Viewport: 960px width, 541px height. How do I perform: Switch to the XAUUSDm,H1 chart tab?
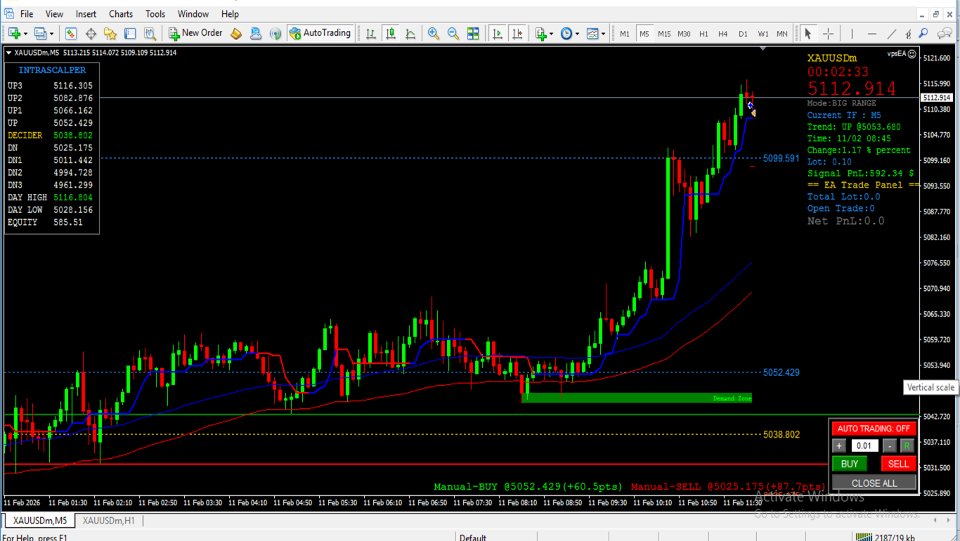tap(108, 520)
